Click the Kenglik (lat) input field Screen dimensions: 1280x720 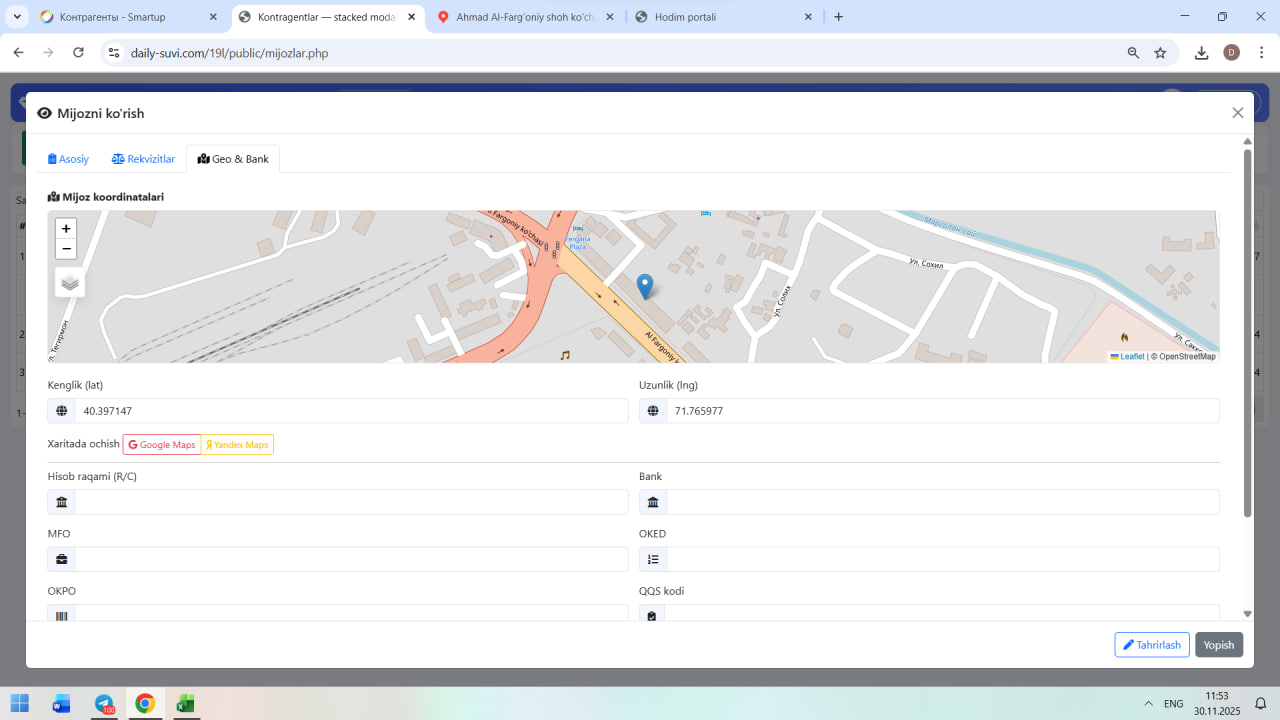pos(350,411)
